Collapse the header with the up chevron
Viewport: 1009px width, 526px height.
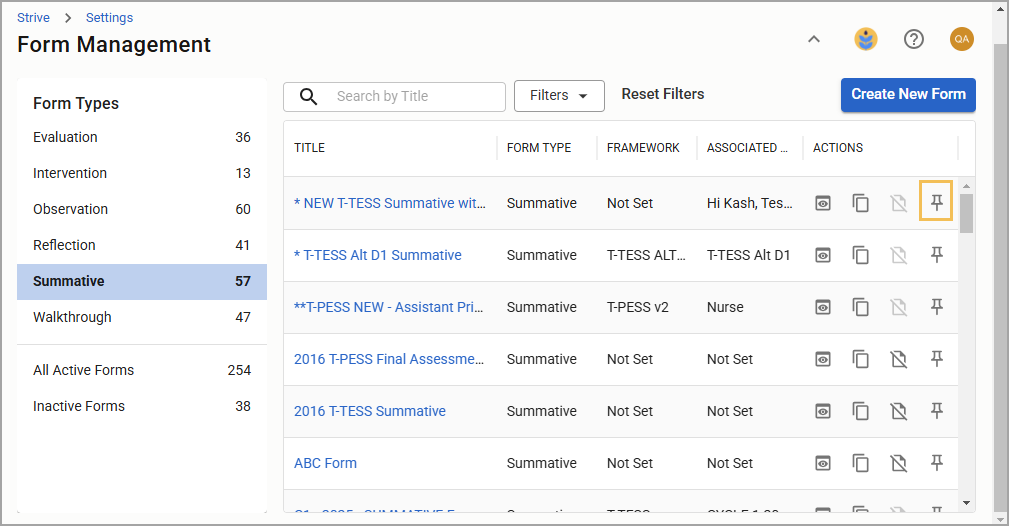tap(813, 39)
